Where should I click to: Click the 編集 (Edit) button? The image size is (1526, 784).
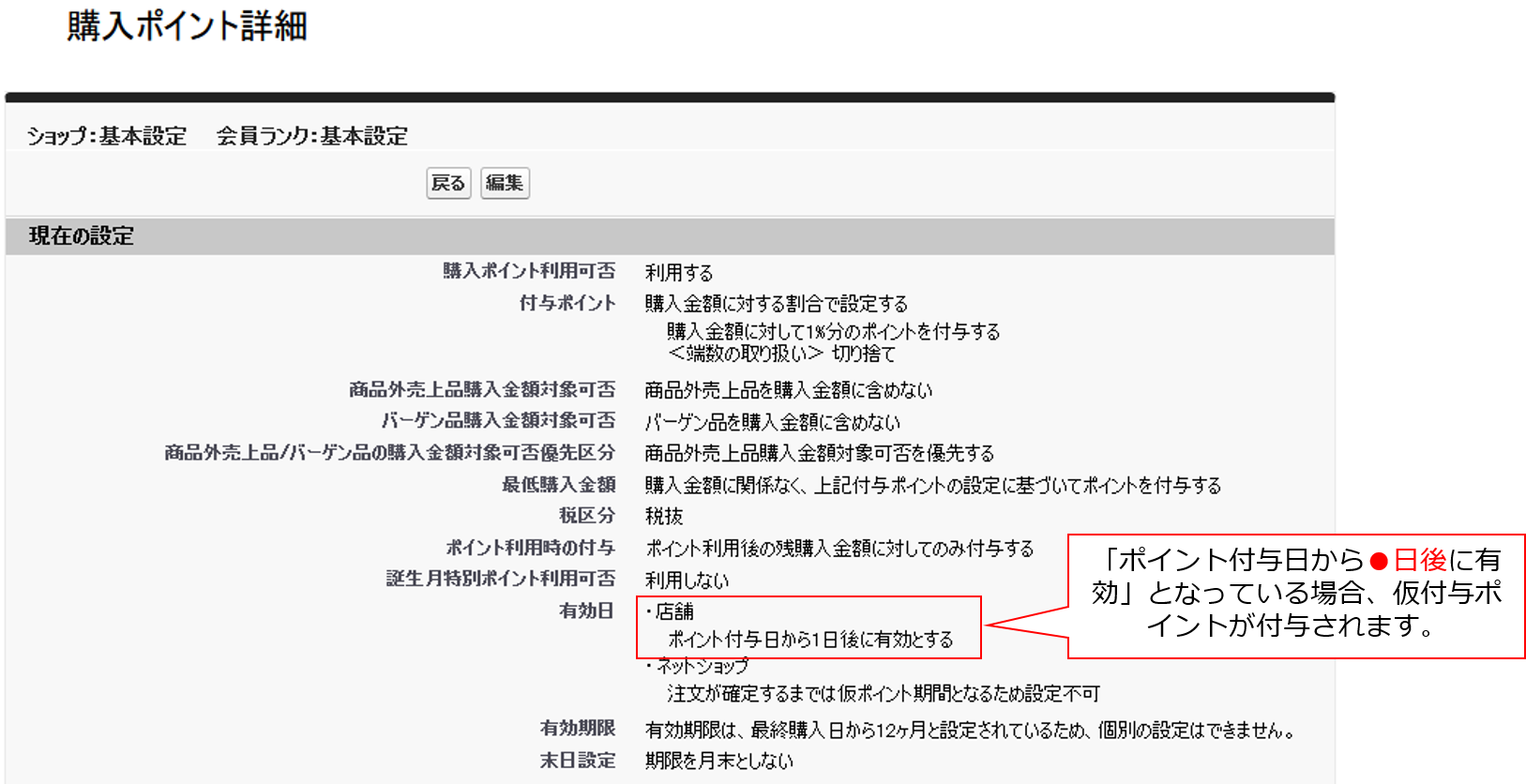[505, 183]
